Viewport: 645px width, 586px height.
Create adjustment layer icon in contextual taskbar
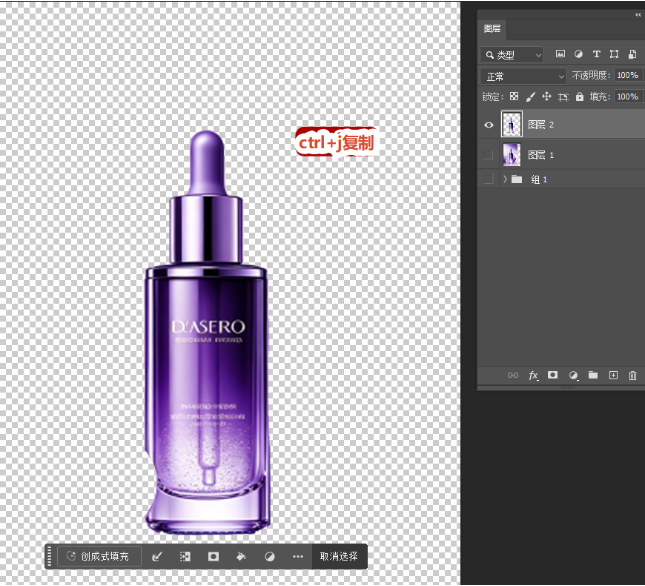point(269,556)
